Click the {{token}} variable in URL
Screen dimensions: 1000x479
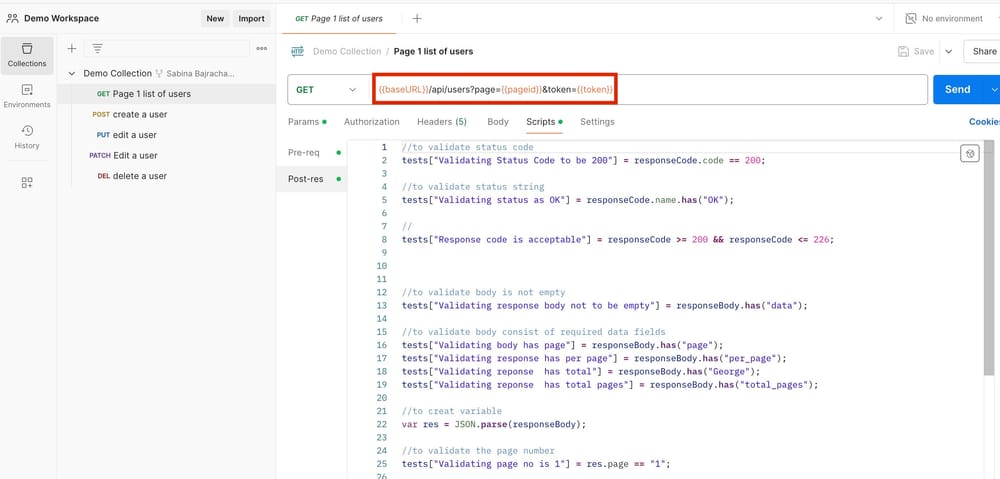594,90
